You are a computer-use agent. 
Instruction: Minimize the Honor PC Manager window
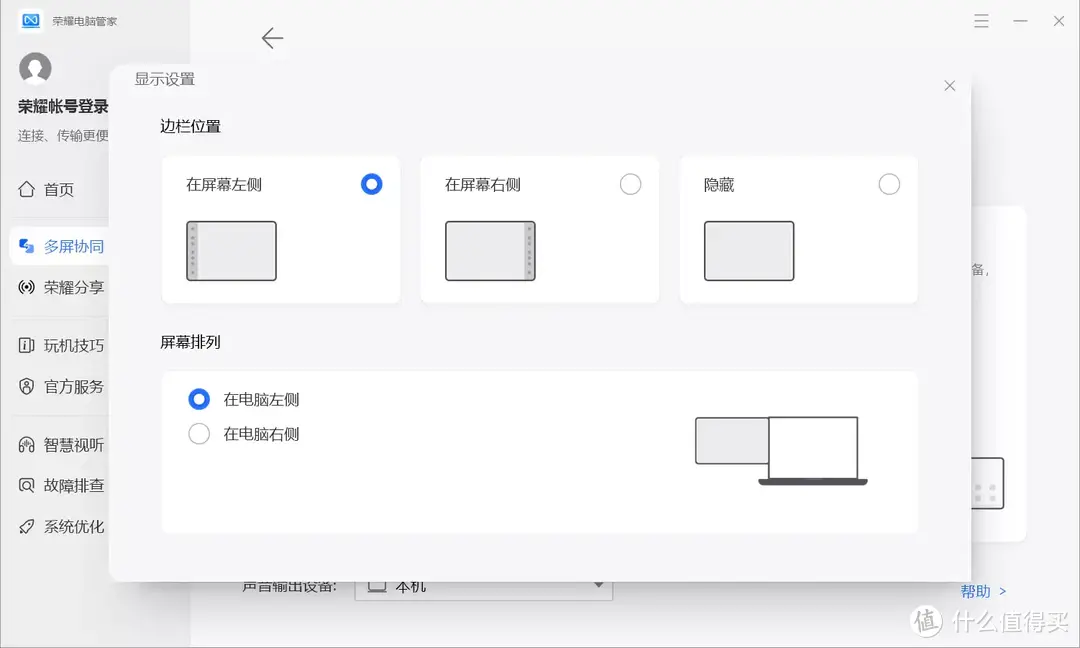[x=1020, y=21]
